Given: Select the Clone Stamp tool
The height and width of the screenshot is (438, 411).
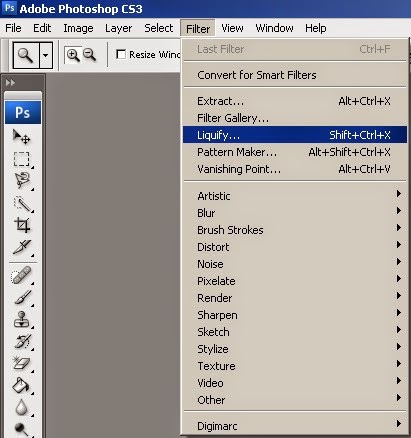Looking at the screenshot, I should [x=22, y=319].
